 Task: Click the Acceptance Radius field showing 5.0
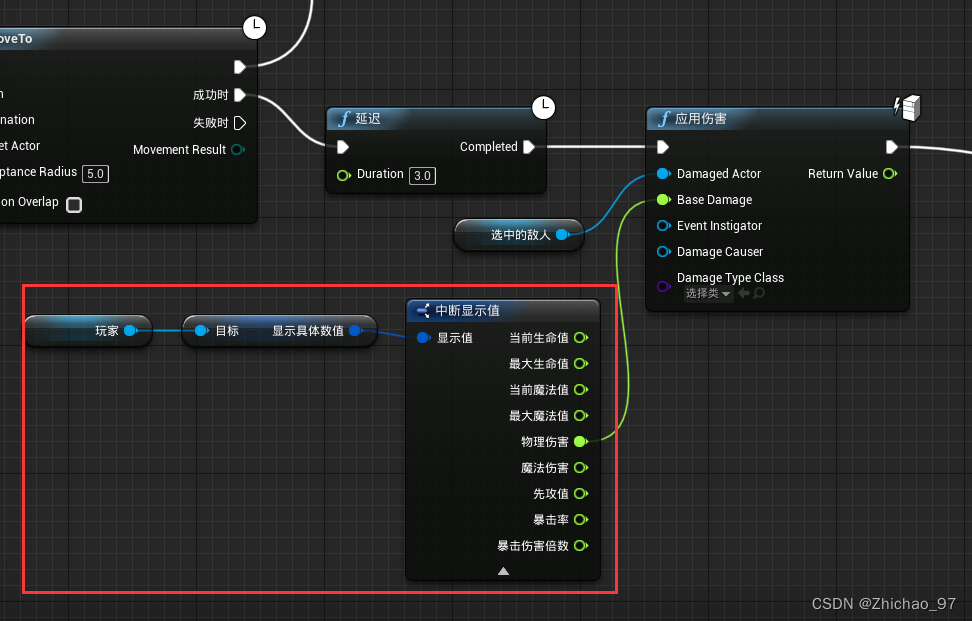pyautogui.click(x=95, y=173)
